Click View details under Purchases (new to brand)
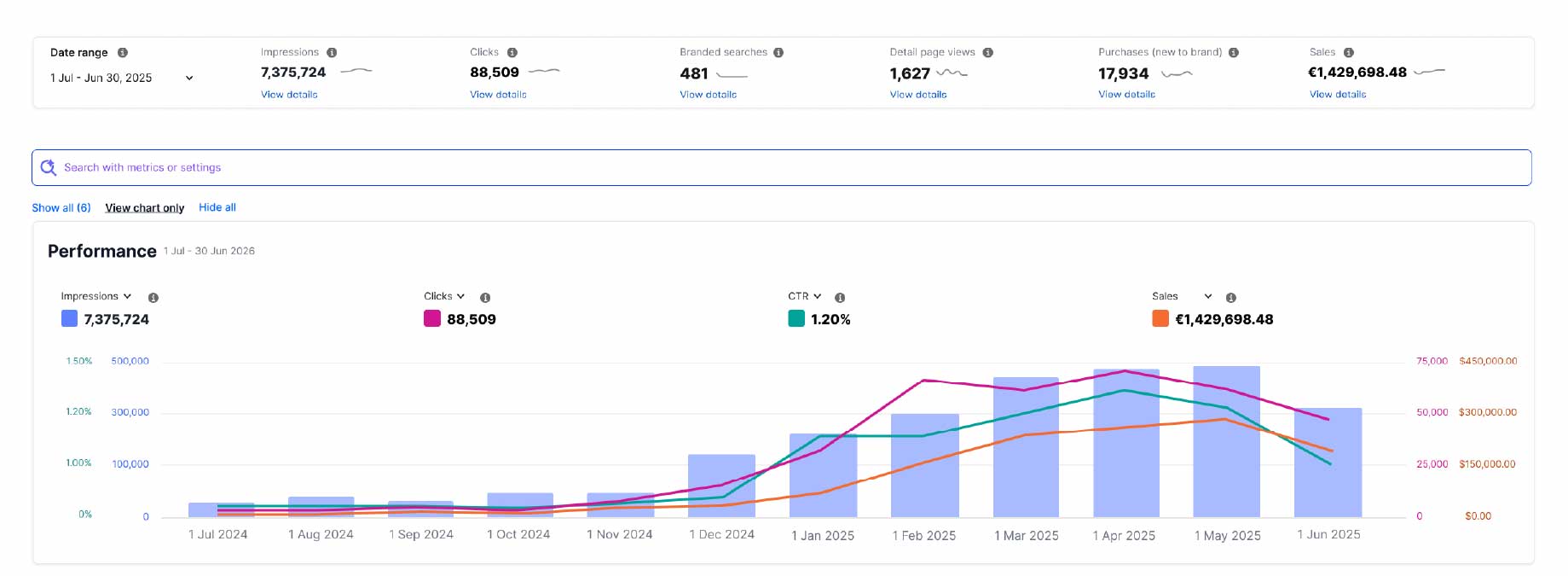This screenshot has width=1568, height=576. pos(1126,95)
